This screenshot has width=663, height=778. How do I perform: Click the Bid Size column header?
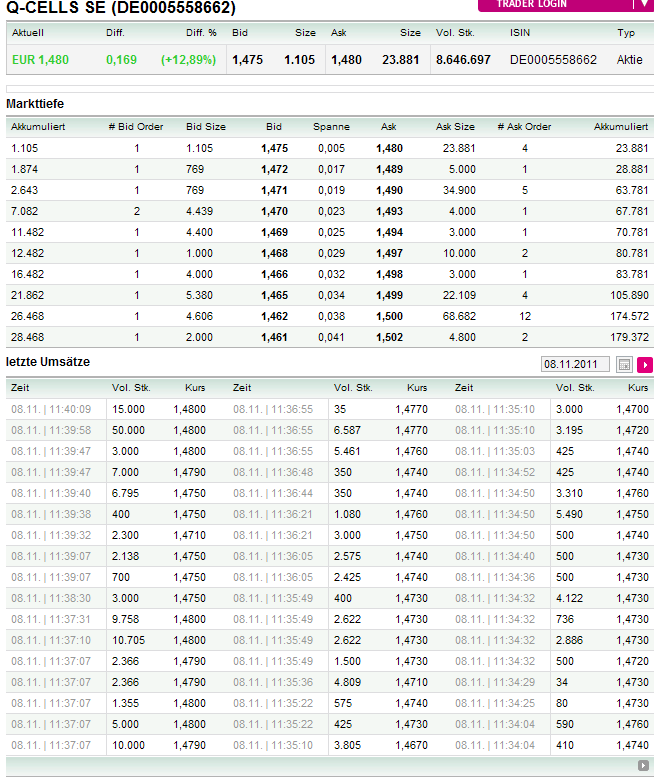coord(206,127)
